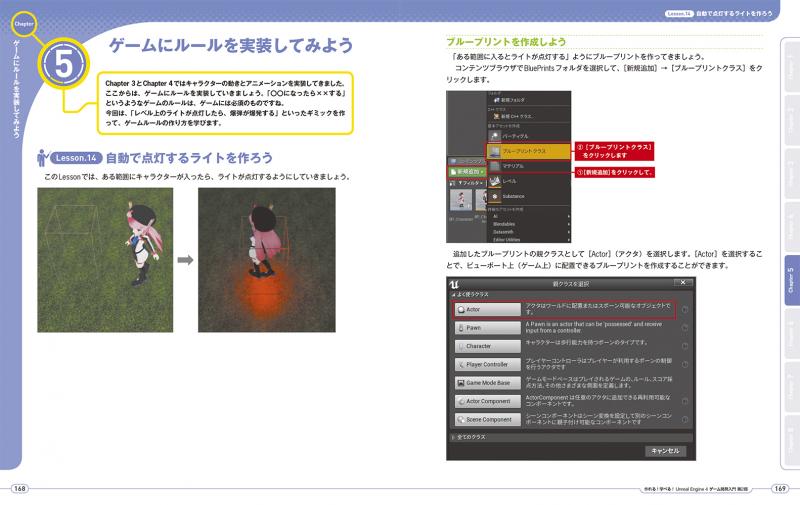Image resolution: width=800 pixels, height=505 pixels.
Task: Click the character-outside-the-box game screenshot
Action: pyautogui.click(x=105, y=260)
